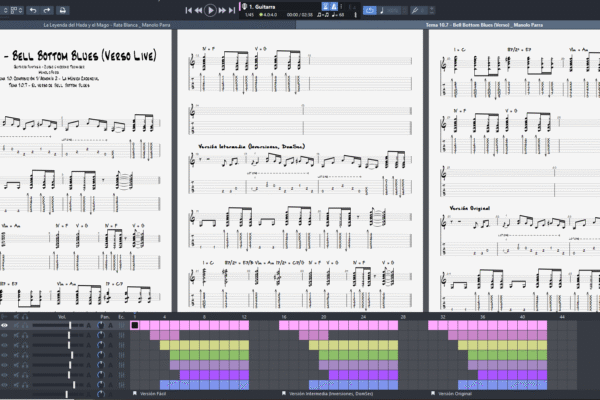This screenshot has width=600, height=400.
Task: Open the tuner tool
Action: pyautogui.click(x=415, y=10)
